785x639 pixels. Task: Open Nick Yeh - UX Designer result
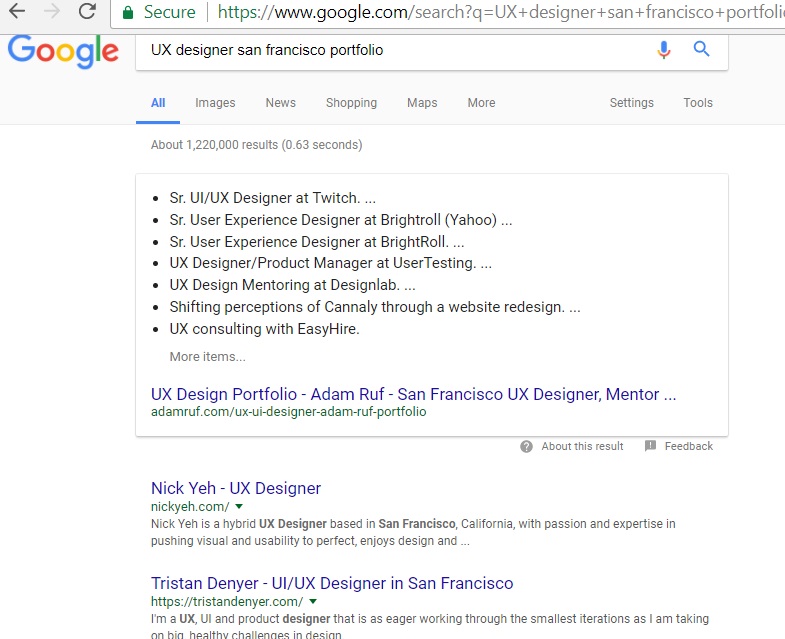pos(236,488)
